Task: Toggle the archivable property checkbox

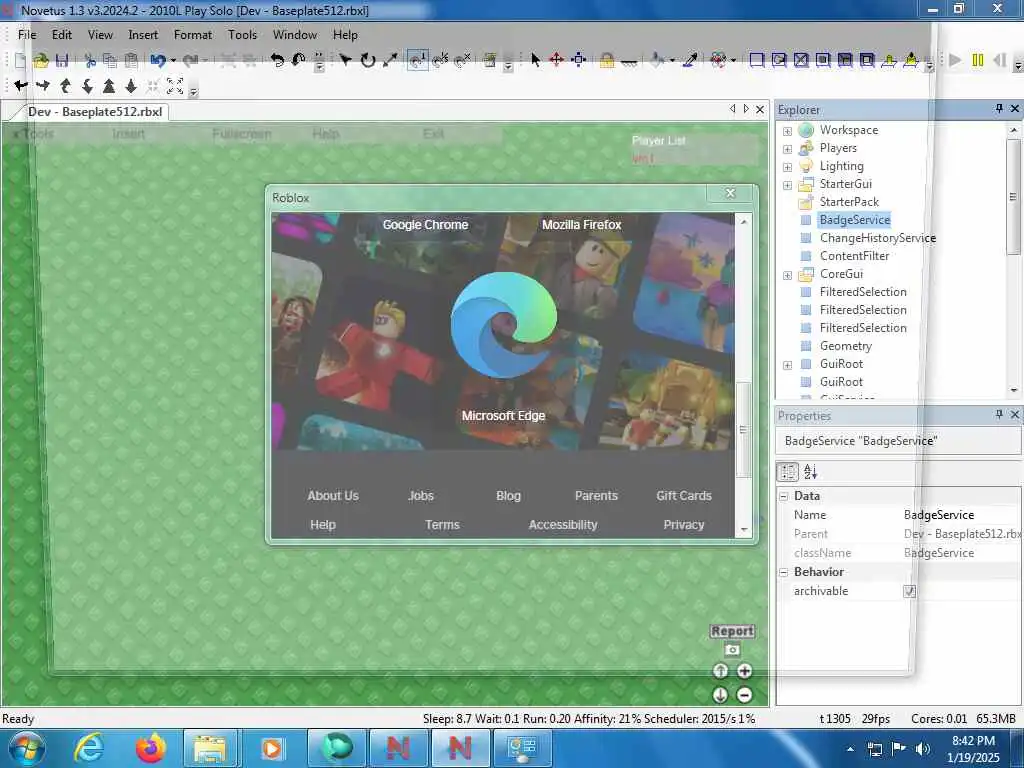Action: 909,591
